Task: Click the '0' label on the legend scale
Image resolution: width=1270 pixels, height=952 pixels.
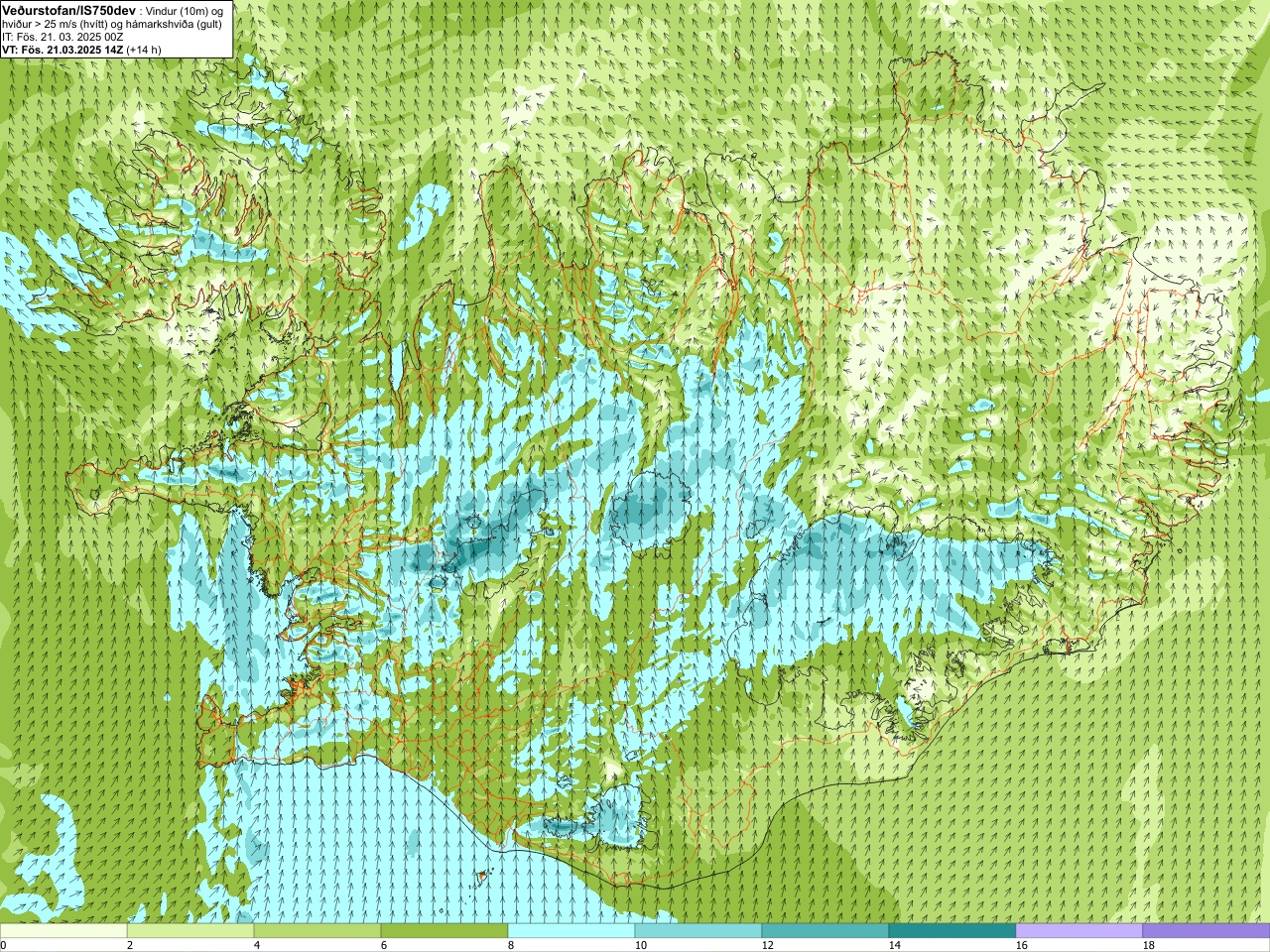Action: 3,945
